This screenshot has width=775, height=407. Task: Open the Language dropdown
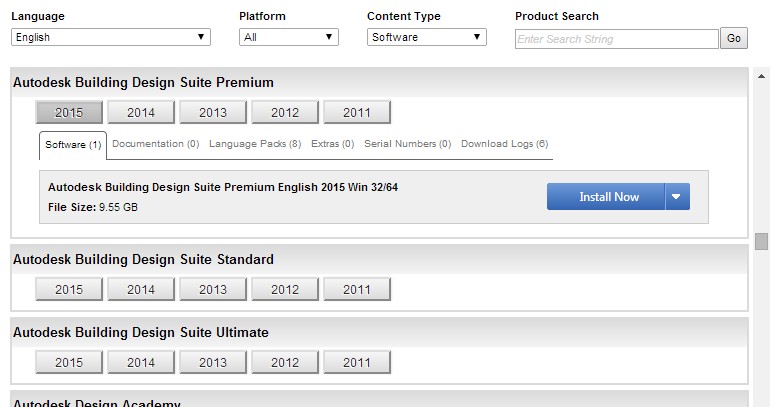(x=111, y=37)
